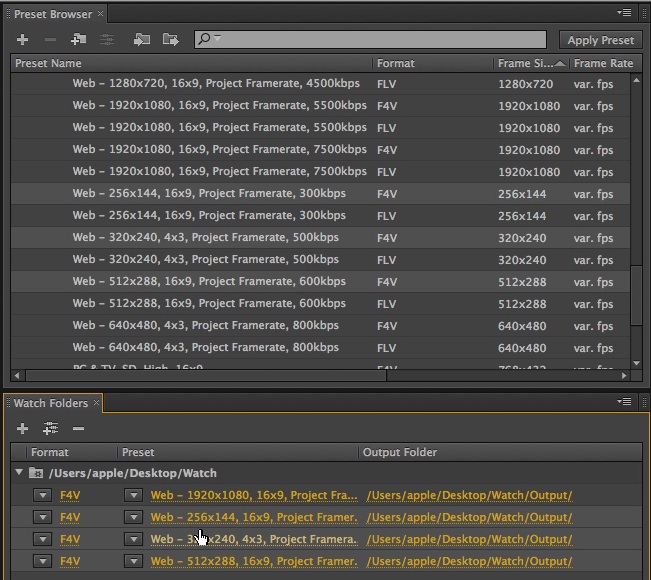This screenshot has width=651, height=580.
Task: Collapse /Users/apple/Desktop/Watch folder tree
Action: tap(19, 472)
